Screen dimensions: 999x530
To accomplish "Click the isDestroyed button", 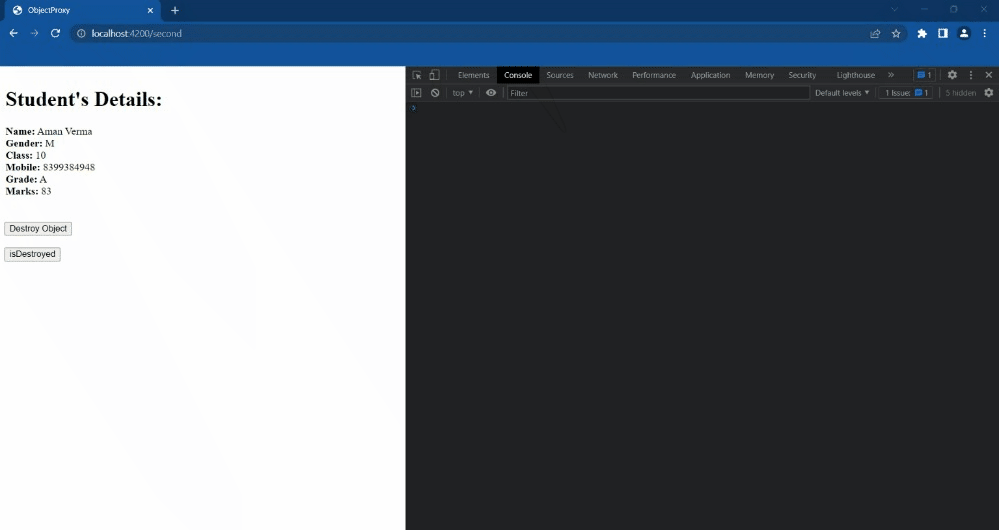I will [32, 254].
